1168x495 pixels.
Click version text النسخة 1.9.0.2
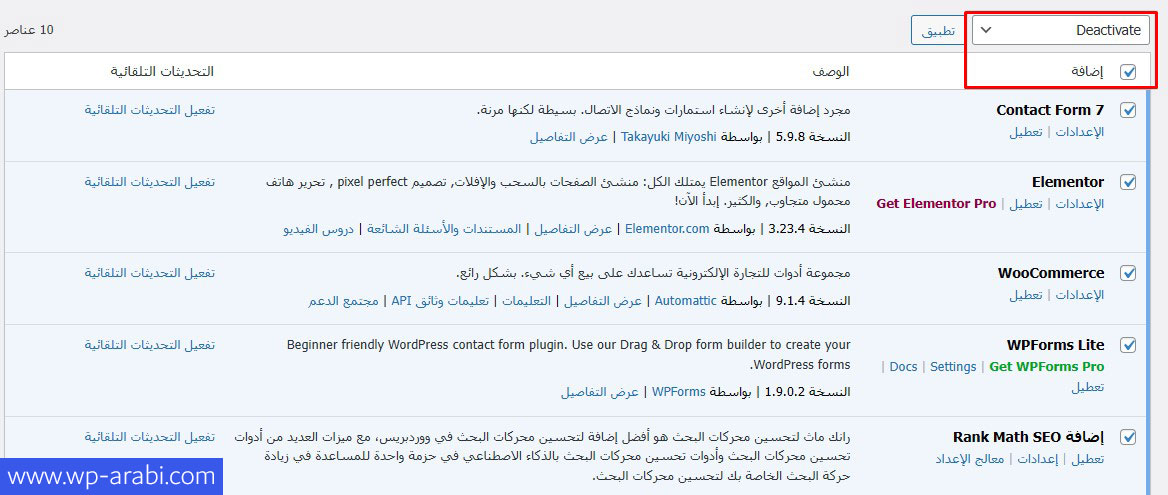coord(807,392)
